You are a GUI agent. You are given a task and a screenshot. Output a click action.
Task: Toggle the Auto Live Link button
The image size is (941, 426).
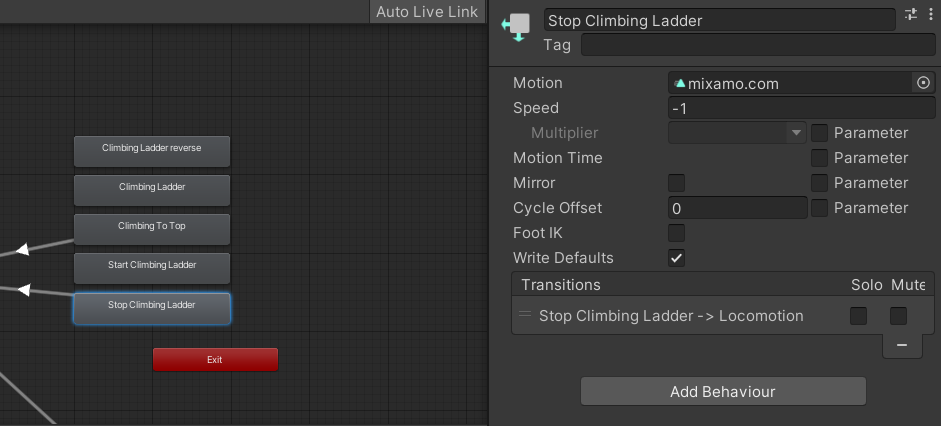click(x=427, y=11)
